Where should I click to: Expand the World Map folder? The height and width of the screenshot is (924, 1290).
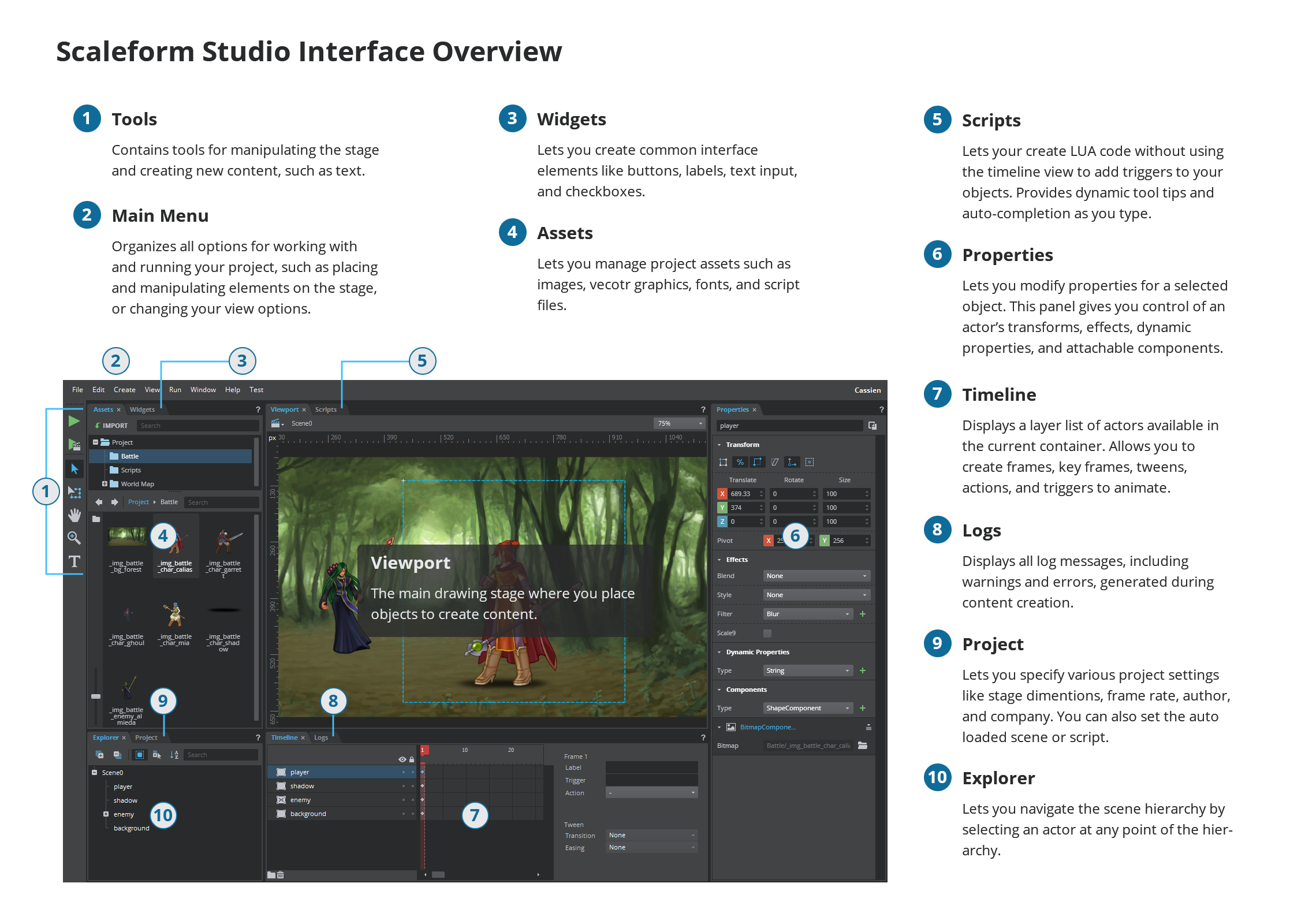[x=105, y=484]
